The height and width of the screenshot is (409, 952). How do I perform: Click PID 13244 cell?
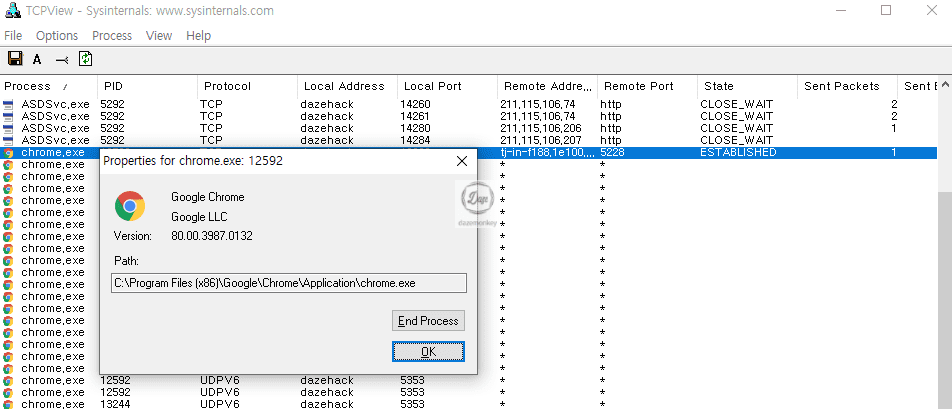(115, 404)
